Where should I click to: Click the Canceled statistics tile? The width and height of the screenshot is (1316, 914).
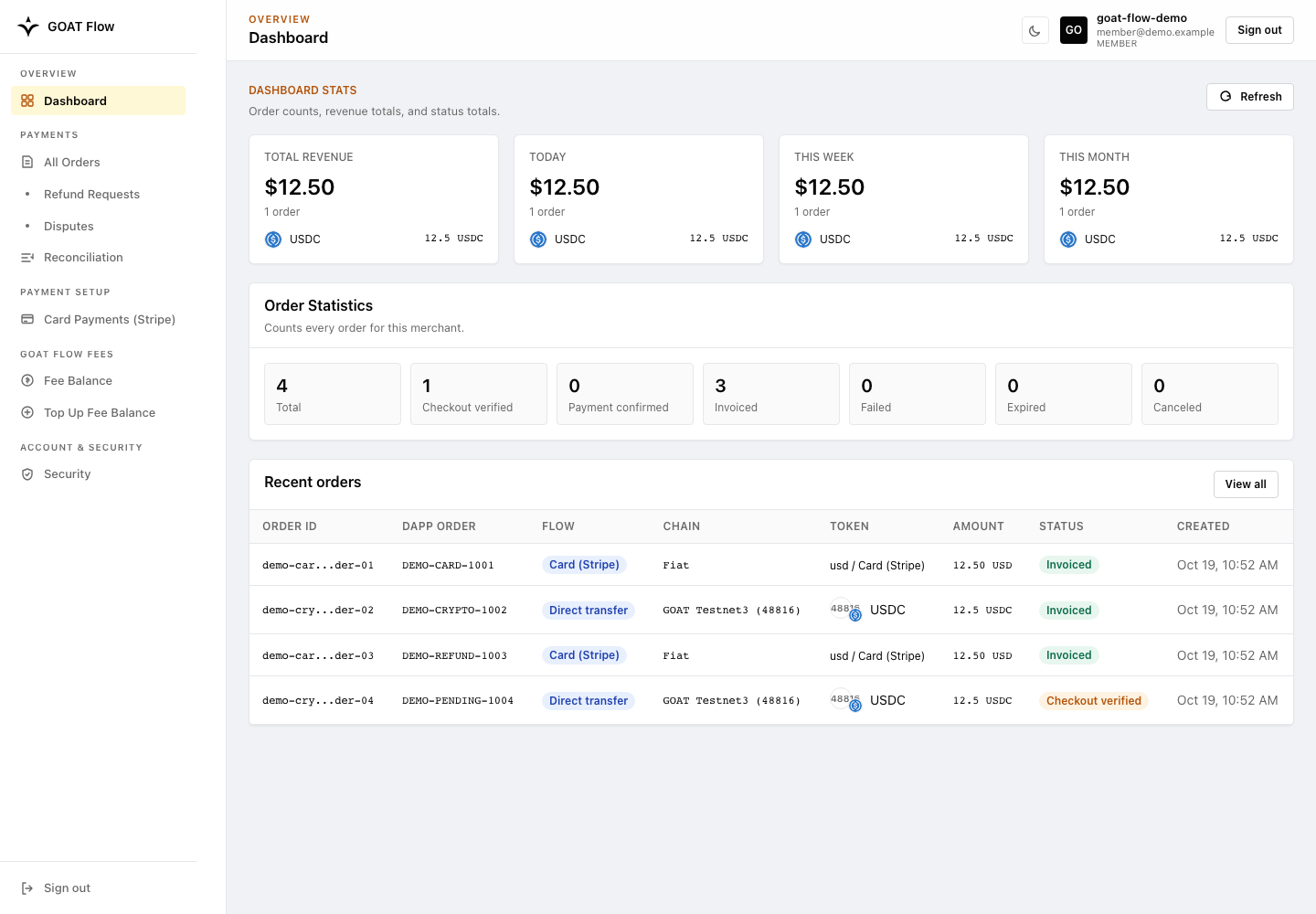tap(1210, 394)
